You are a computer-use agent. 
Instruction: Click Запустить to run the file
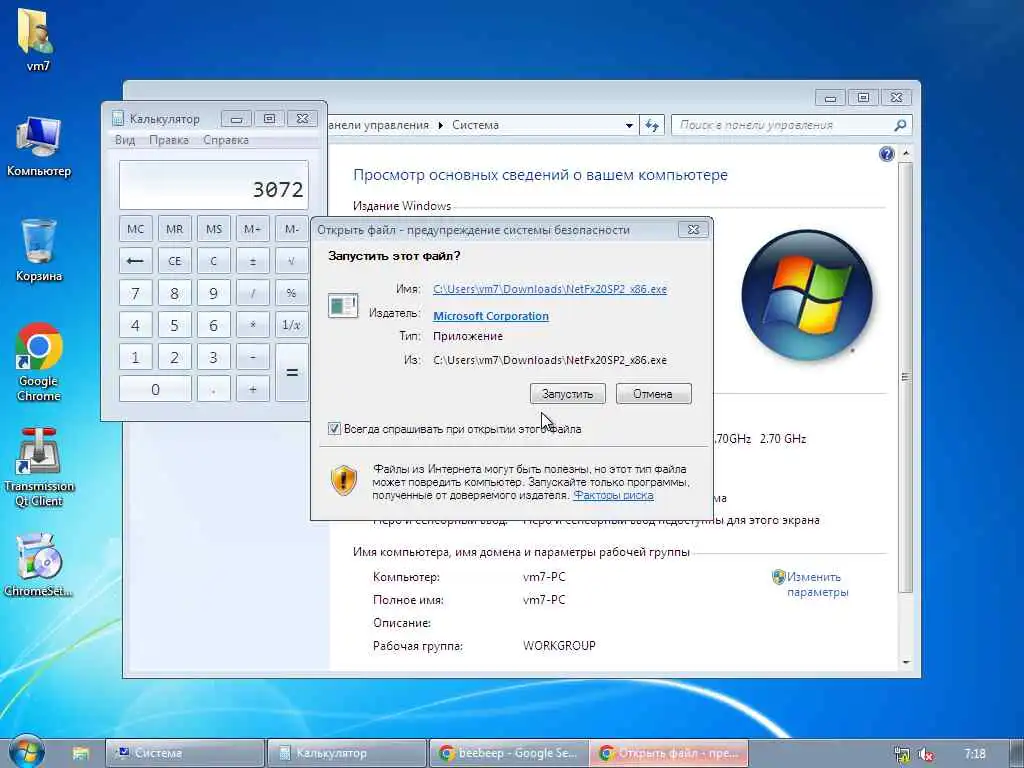(x=568, y=394)
